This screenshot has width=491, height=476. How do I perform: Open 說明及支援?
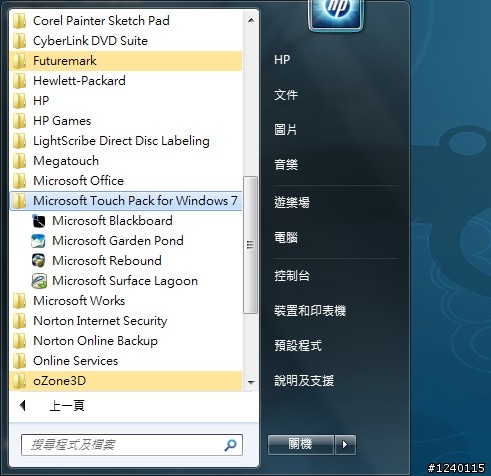point(304,380)
